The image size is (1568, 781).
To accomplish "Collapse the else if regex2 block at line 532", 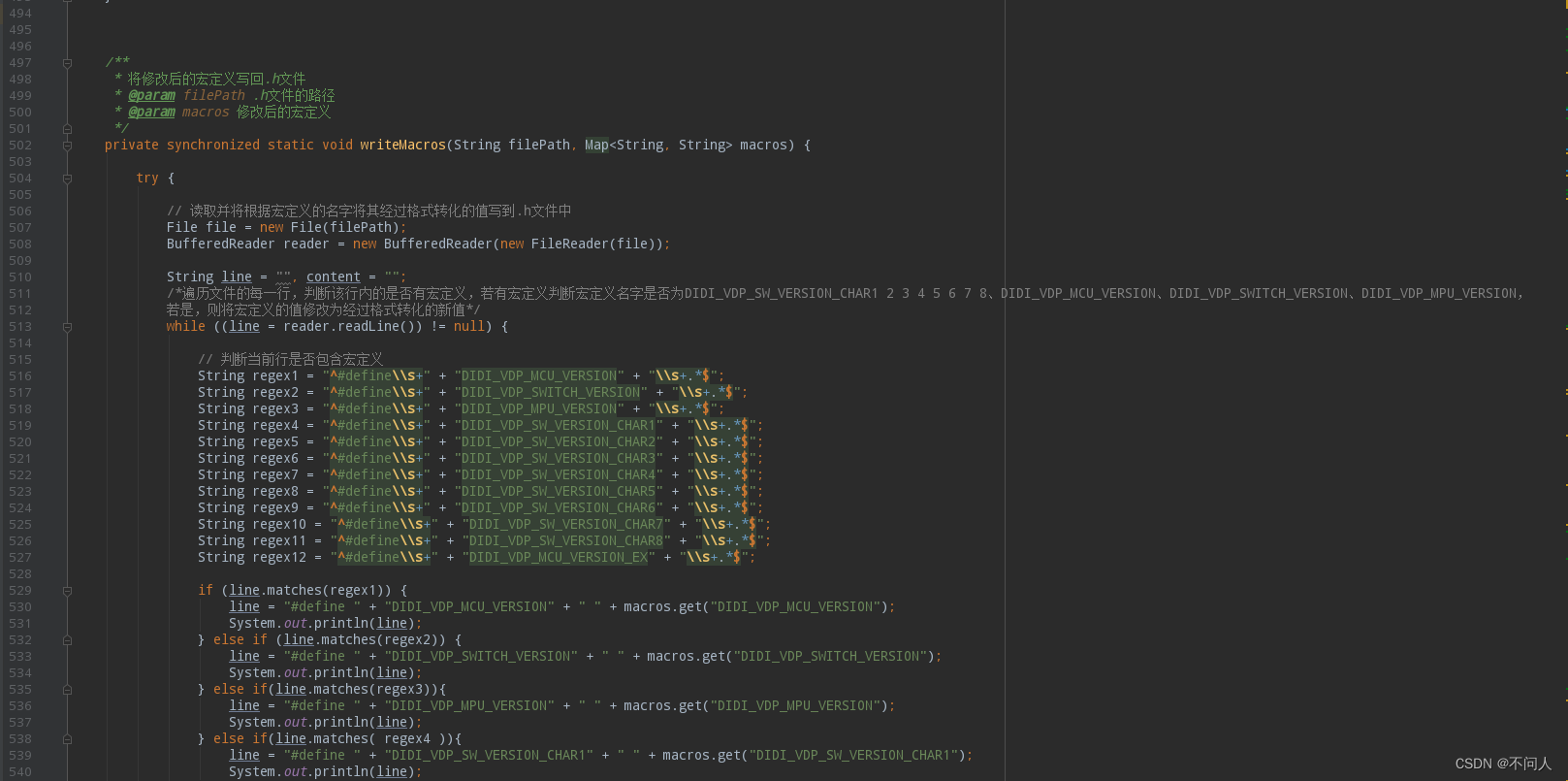I will coord(67,640).
